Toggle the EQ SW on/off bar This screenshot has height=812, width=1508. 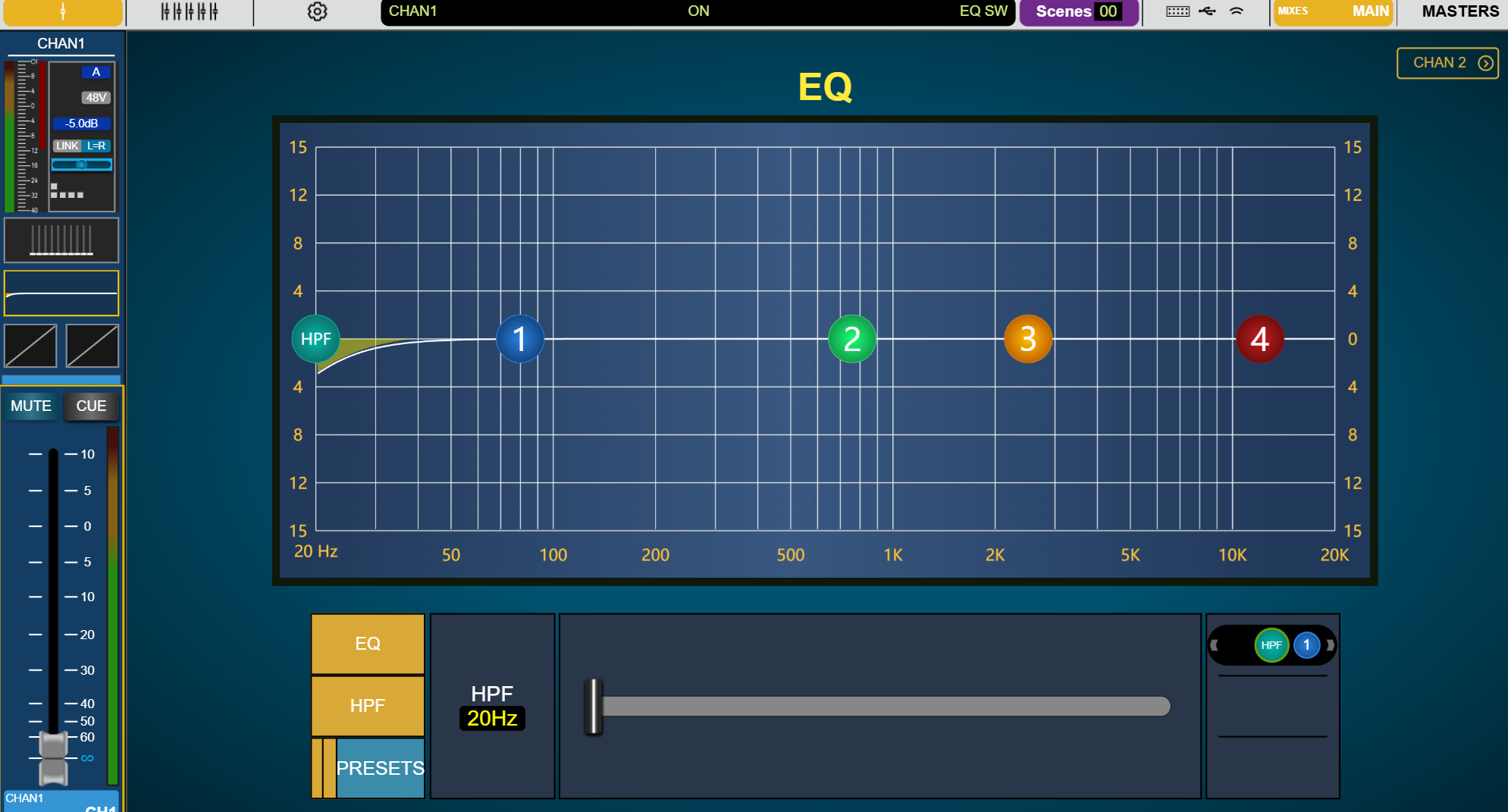point(698,12)
